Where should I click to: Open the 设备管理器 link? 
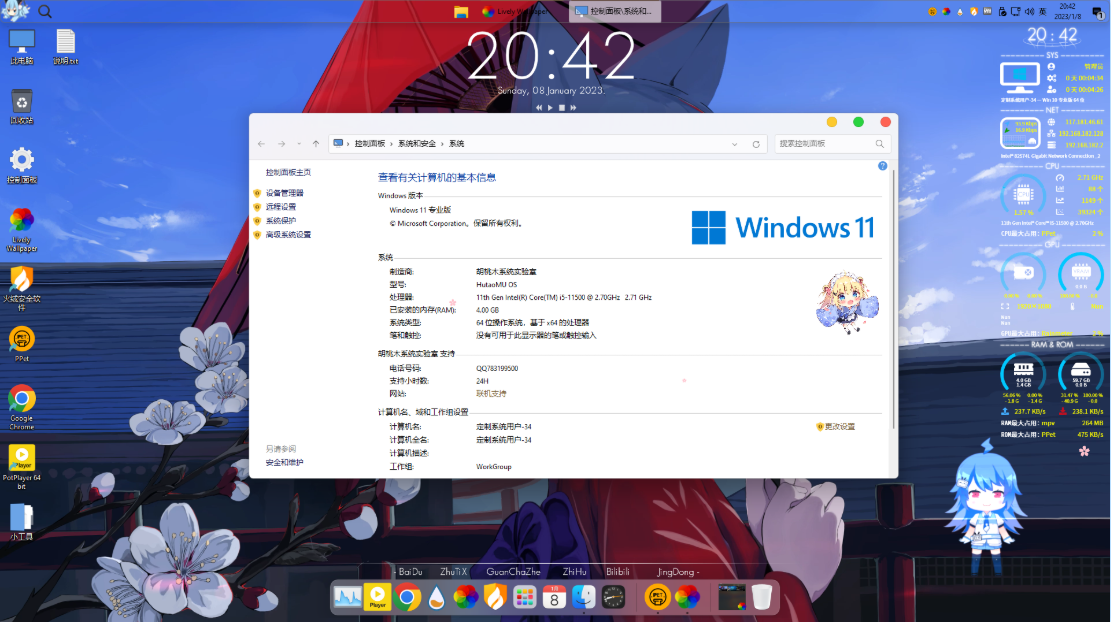pyautogui.click(x=285, y=193)
